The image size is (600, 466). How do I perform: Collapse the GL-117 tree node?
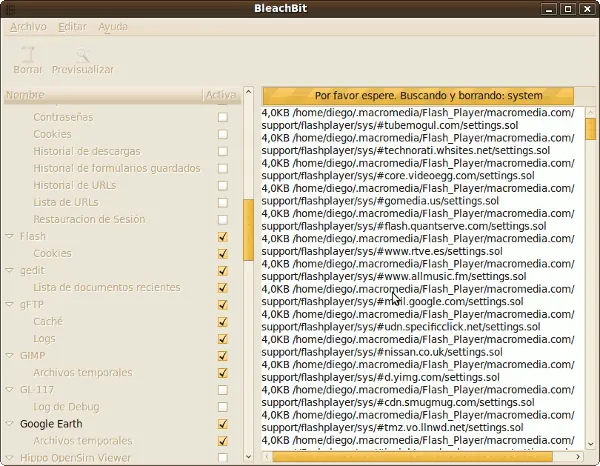pos(10,390)
